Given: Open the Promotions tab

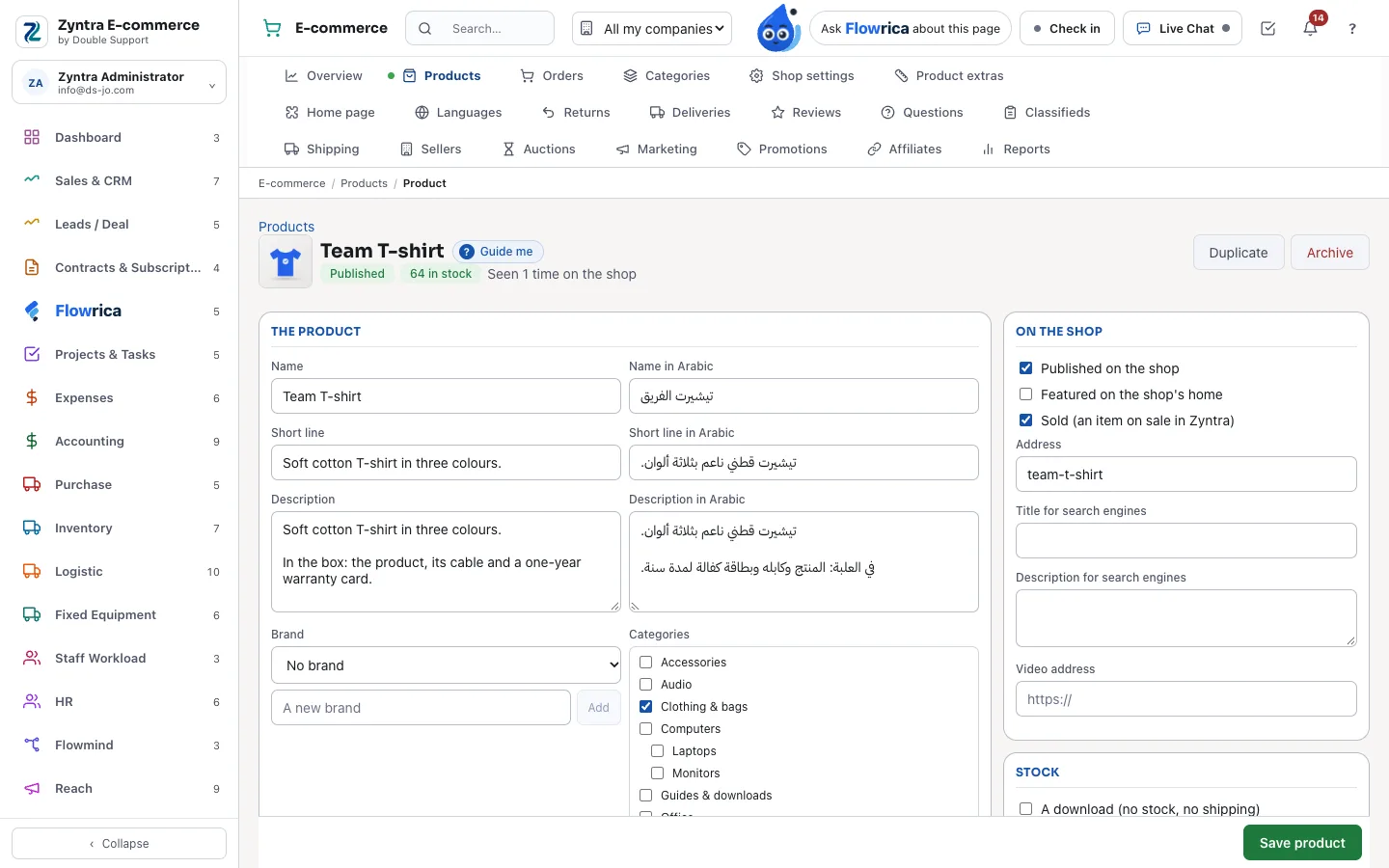Looking at the screenshot, I should tap(782, 149).
